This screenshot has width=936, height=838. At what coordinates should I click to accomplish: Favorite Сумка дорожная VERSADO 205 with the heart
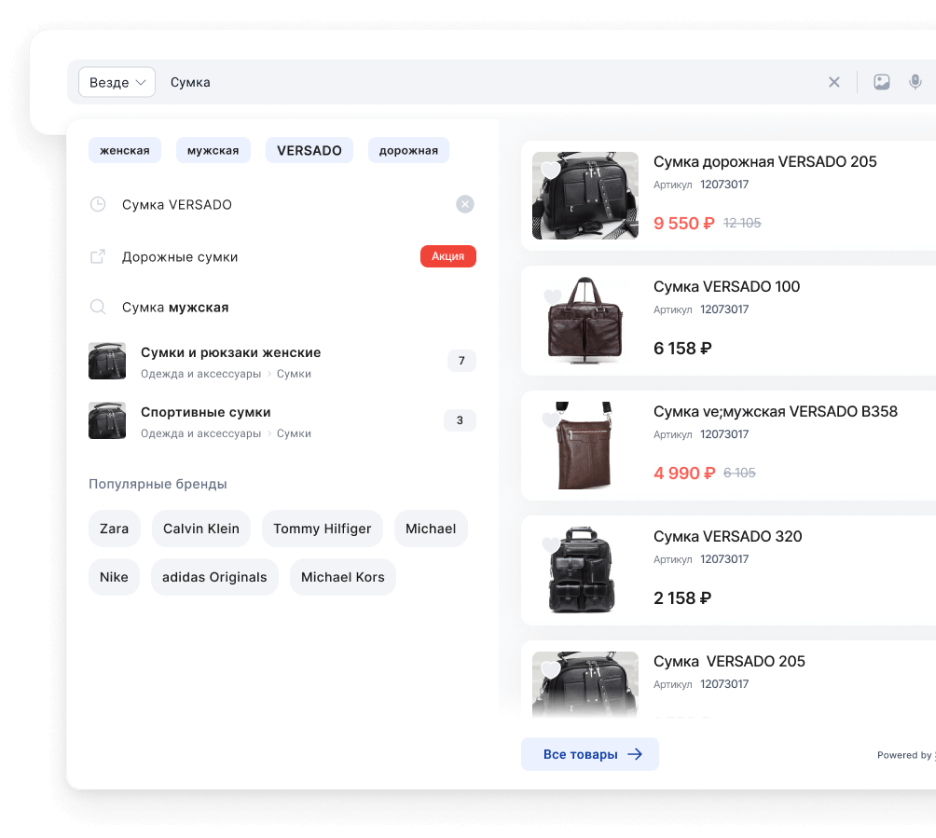coord(550,170)
